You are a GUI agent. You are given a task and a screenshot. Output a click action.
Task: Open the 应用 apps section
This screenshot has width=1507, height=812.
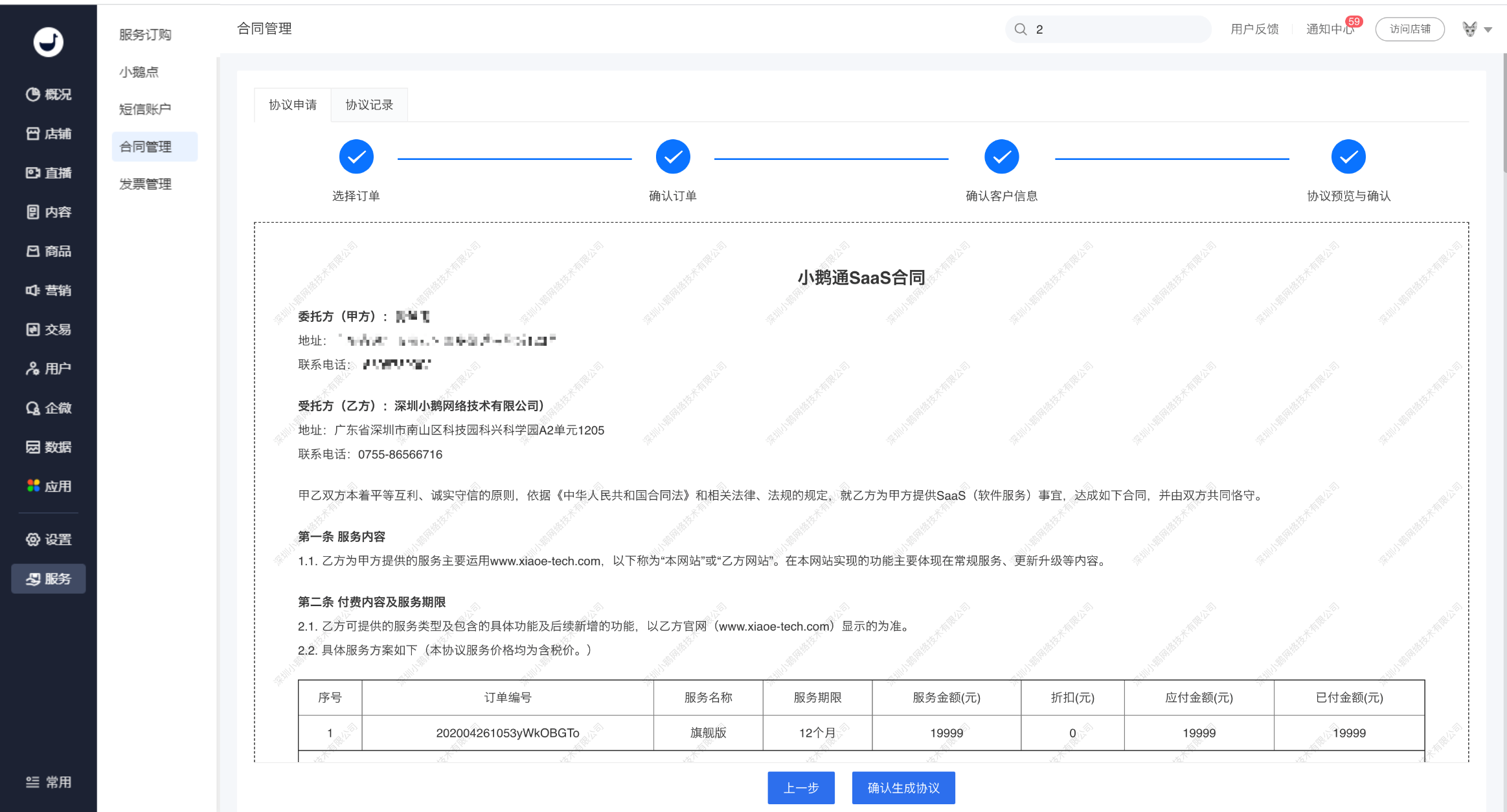[x=49, y=486]
